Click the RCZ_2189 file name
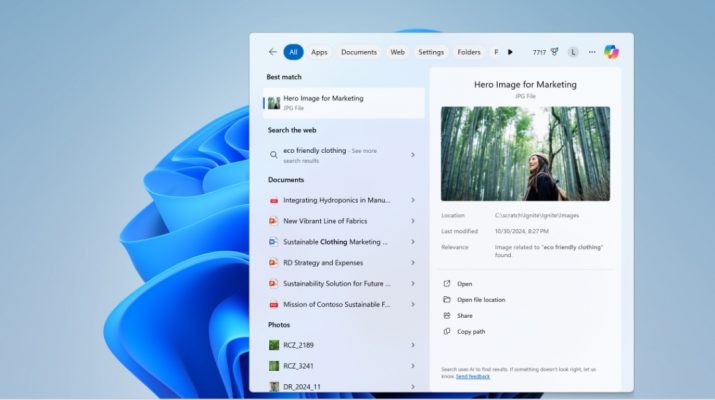 click(298, 345)
